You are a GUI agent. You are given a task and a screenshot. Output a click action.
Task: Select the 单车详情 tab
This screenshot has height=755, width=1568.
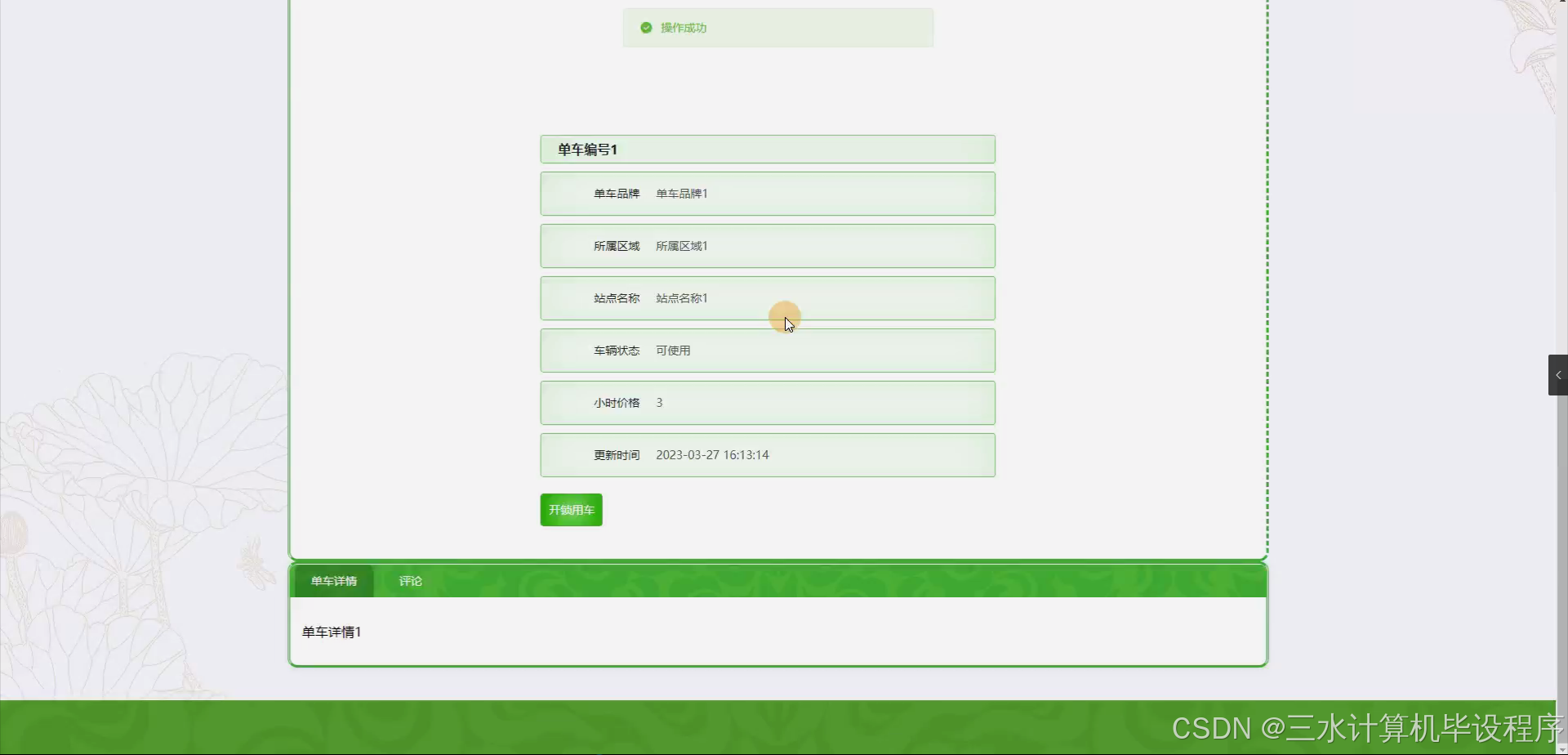(333, 581)
